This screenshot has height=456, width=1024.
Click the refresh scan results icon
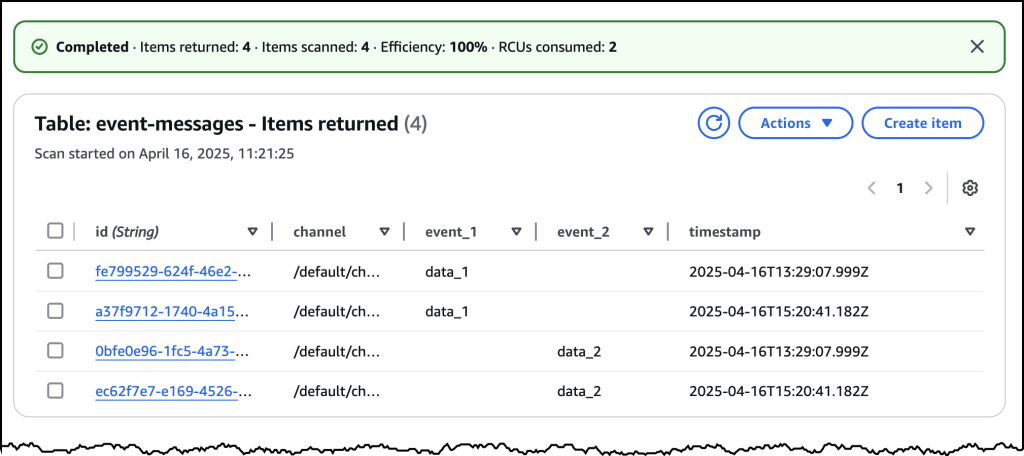[714, 123]
